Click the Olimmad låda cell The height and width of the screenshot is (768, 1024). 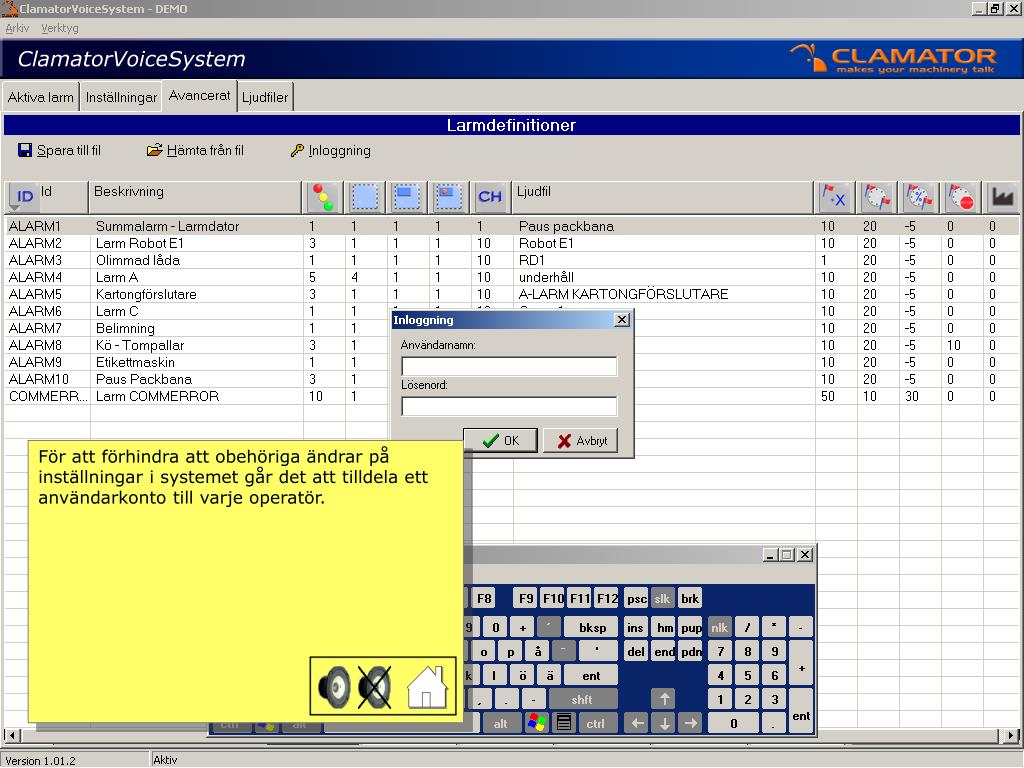(x=138, y=260)
